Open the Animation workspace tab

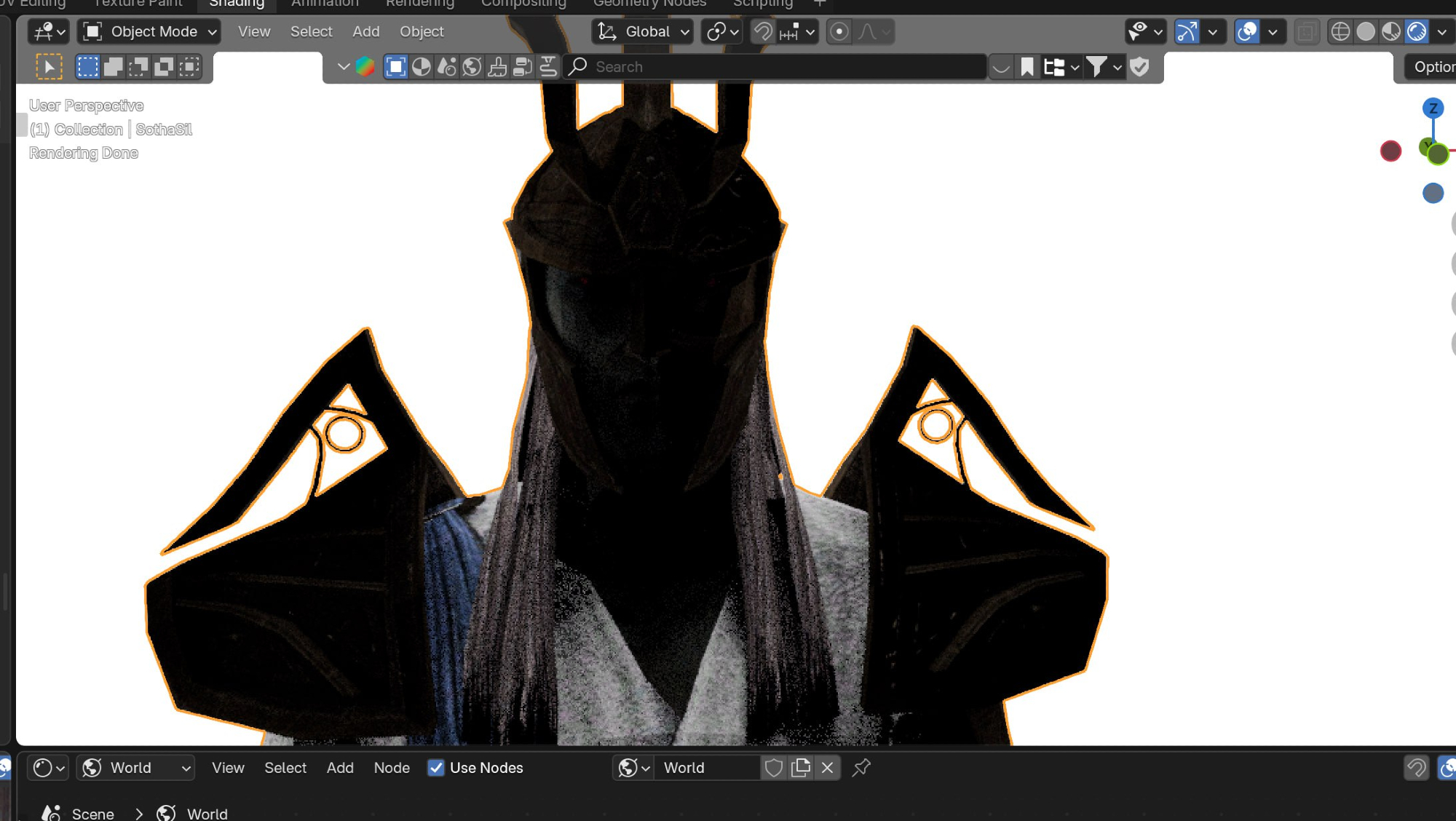(x=325, y=4)
